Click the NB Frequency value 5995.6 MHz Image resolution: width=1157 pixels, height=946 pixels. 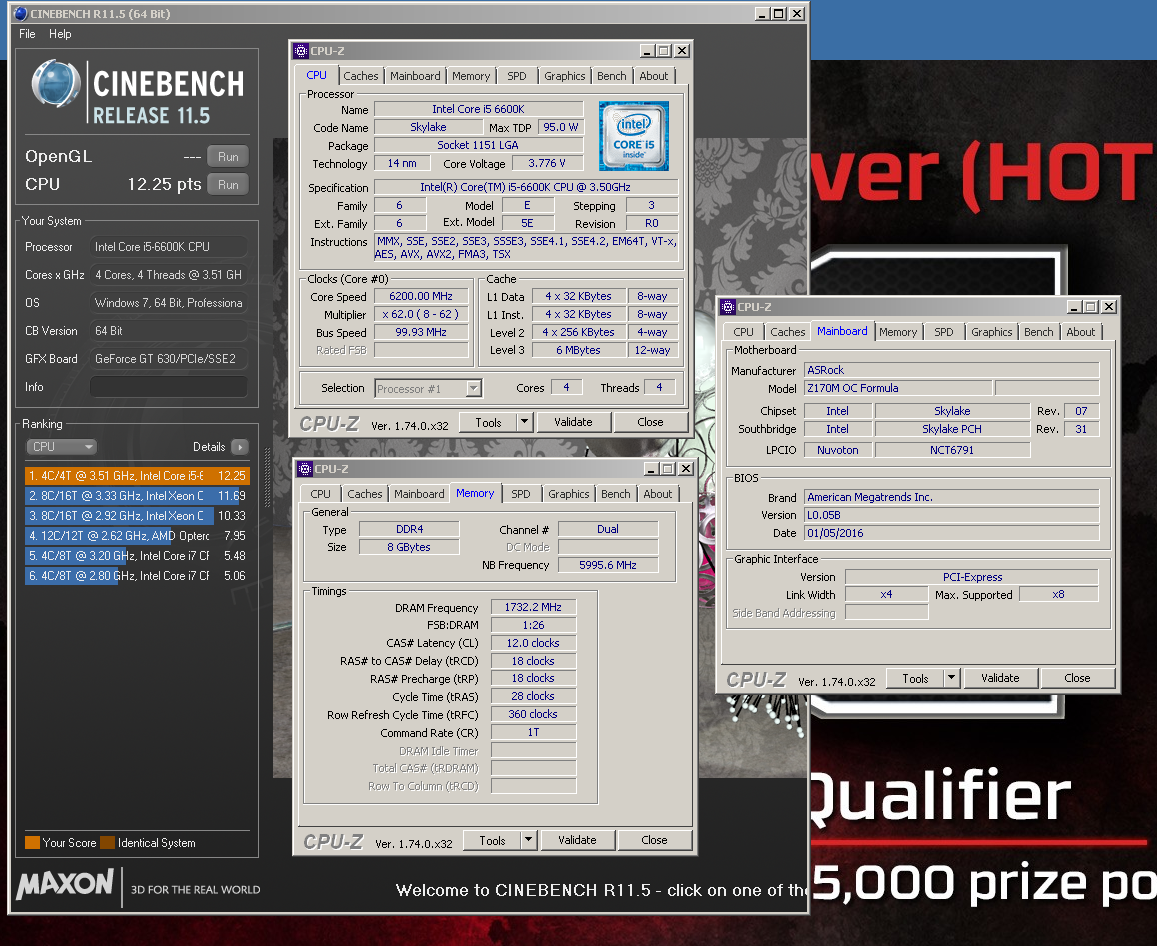[607, 565]
